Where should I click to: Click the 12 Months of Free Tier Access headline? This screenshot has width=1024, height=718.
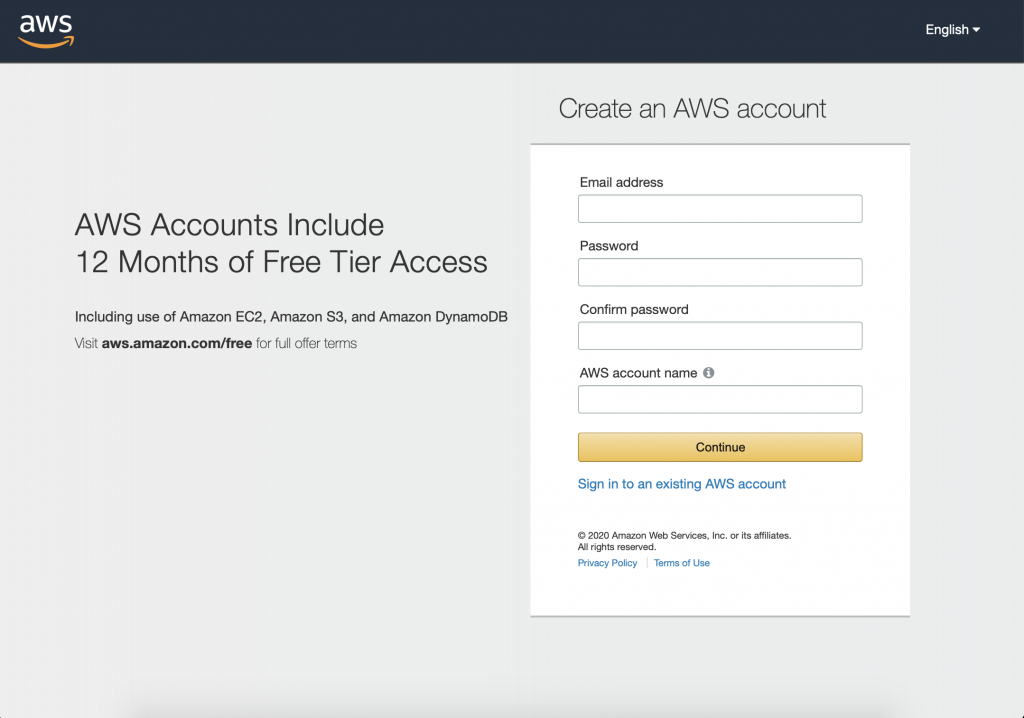tap(281, 262)
